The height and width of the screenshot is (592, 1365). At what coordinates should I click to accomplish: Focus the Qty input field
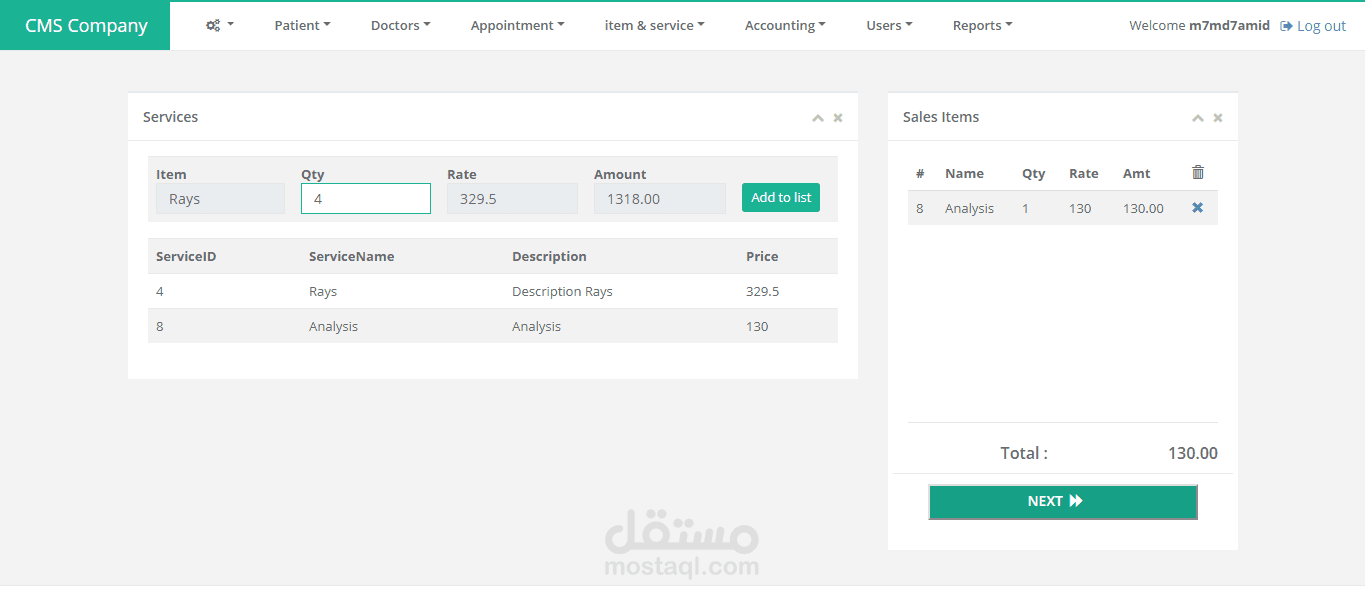click(x=366, y=198)
